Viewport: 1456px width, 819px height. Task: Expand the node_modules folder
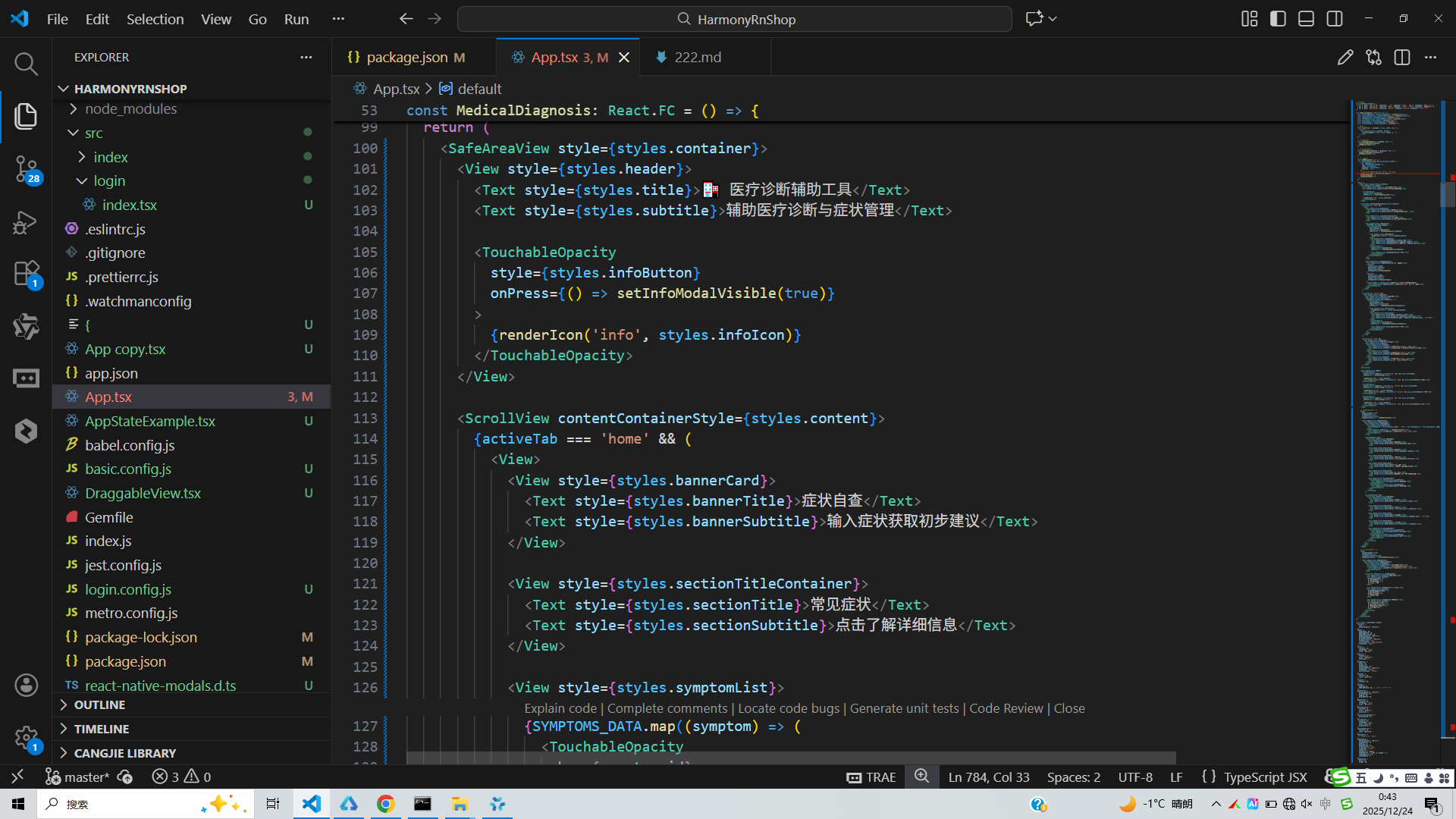coord(130,109)
